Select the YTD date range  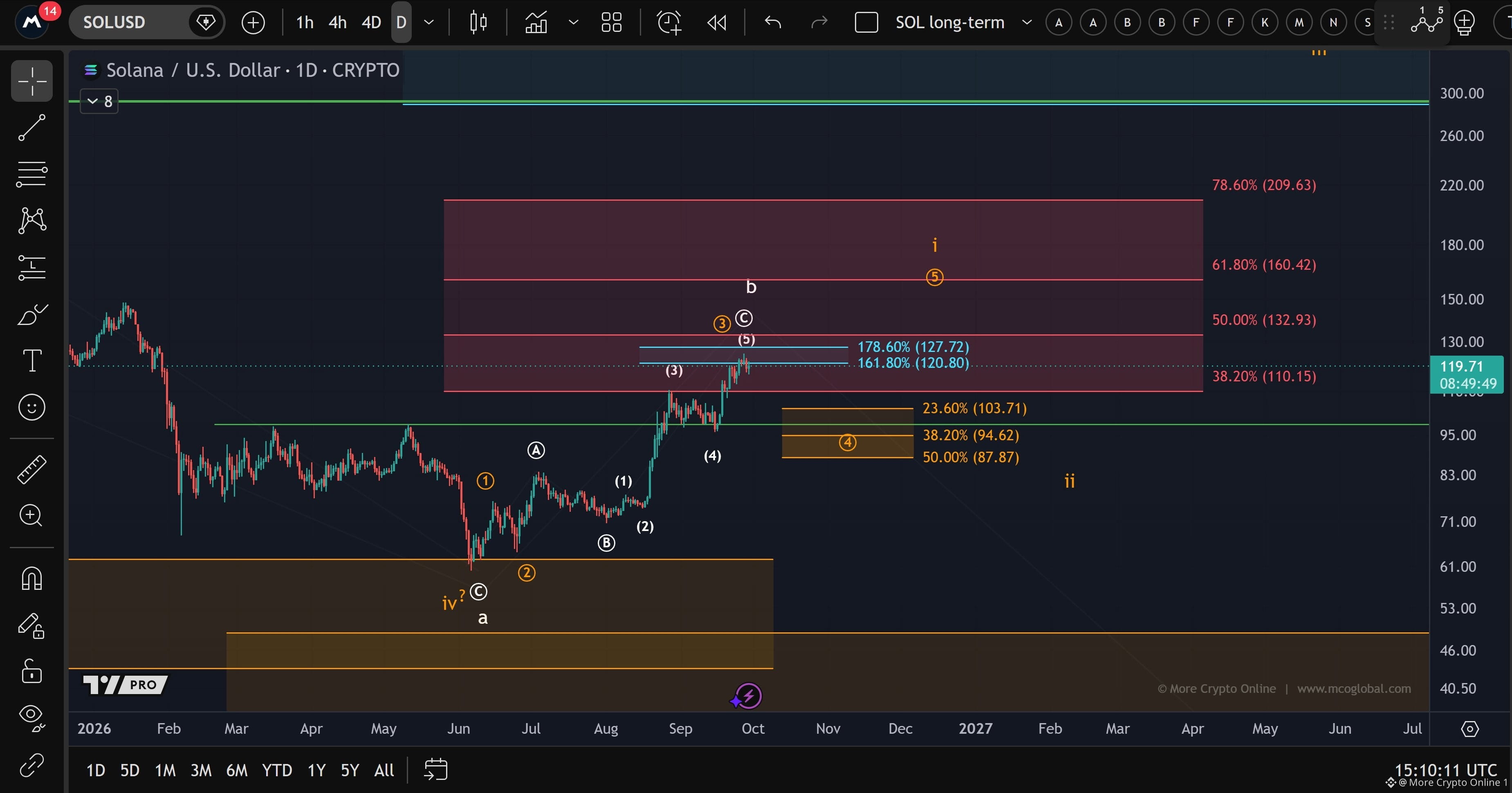click(x=276, y=770)
